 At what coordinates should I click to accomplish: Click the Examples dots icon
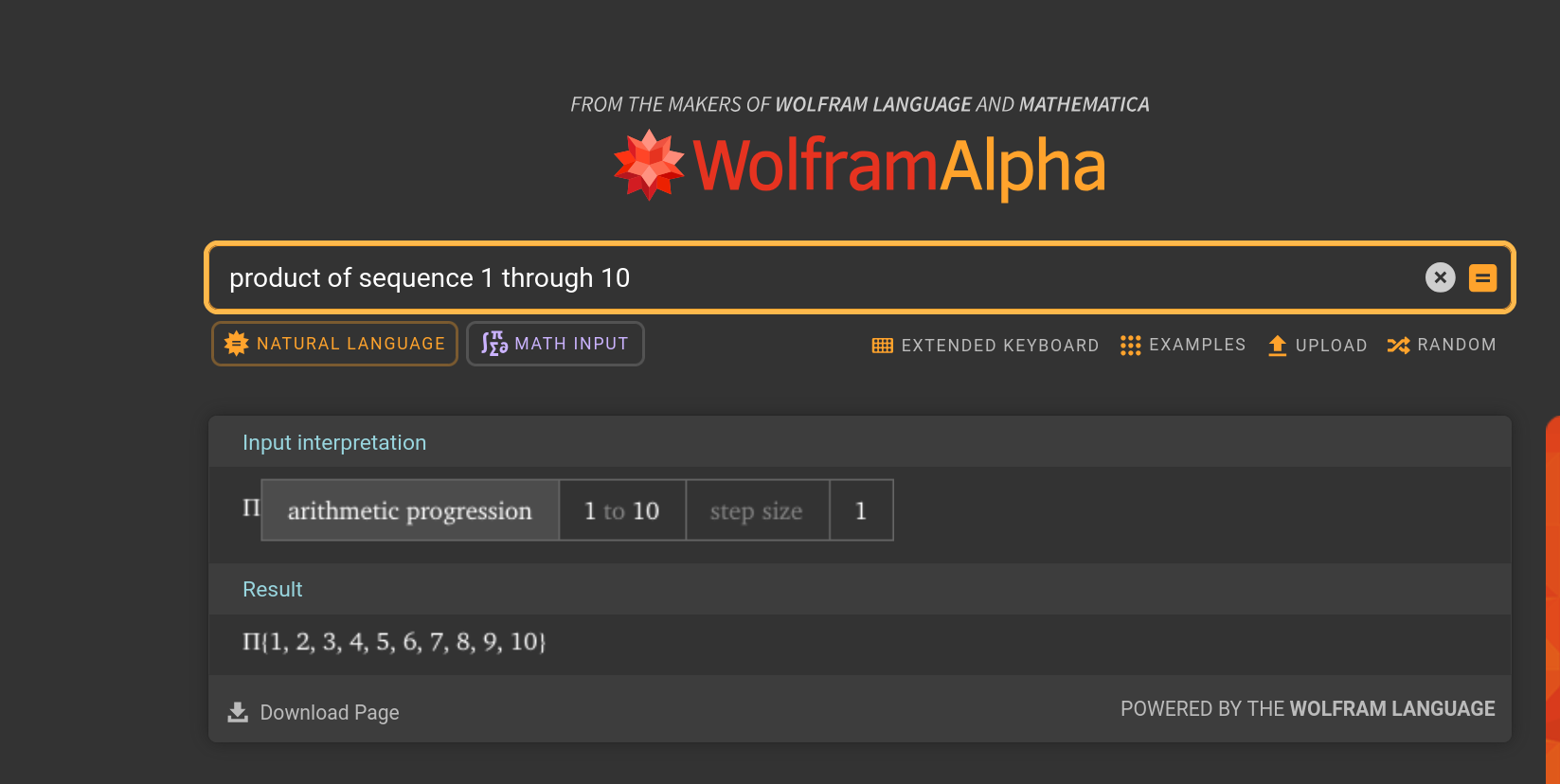tap(1130, 346)
